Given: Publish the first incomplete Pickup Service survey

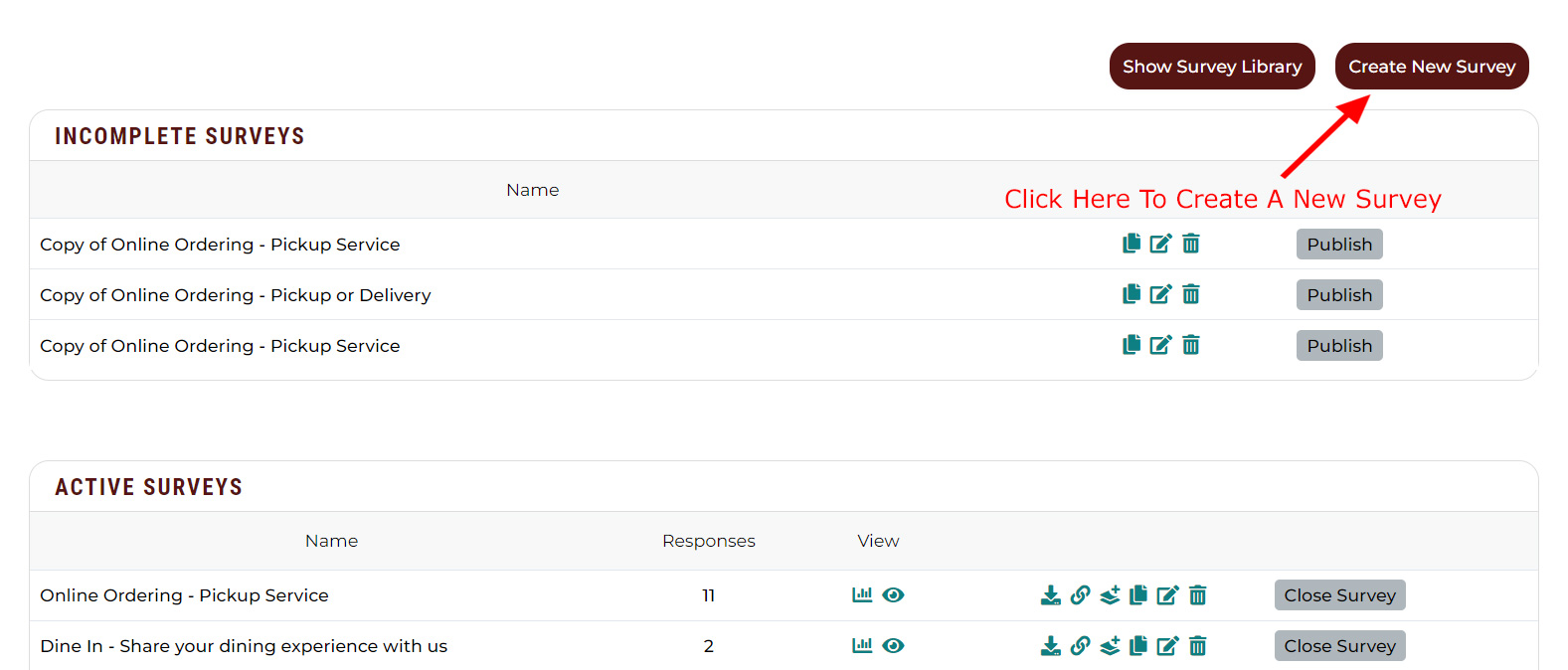Looking at the screenshot, I should tap(1339, 244).
